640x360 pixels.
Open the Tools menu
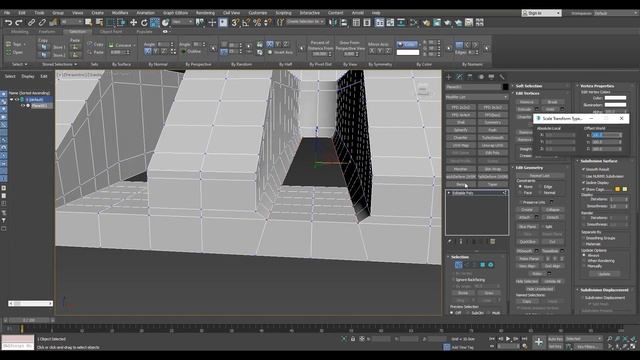pos(39,13)
